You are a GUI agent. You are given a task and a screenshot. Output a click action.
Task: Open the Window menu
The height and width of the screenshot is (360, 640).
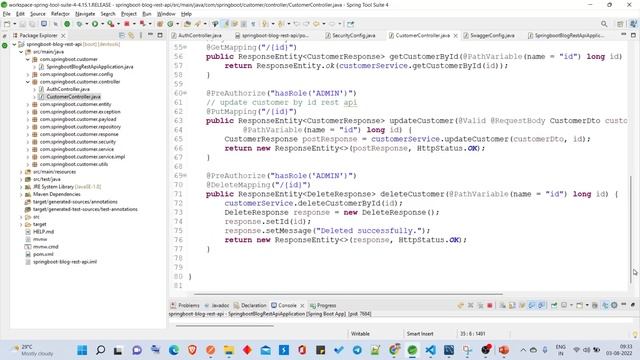(166, 14)
